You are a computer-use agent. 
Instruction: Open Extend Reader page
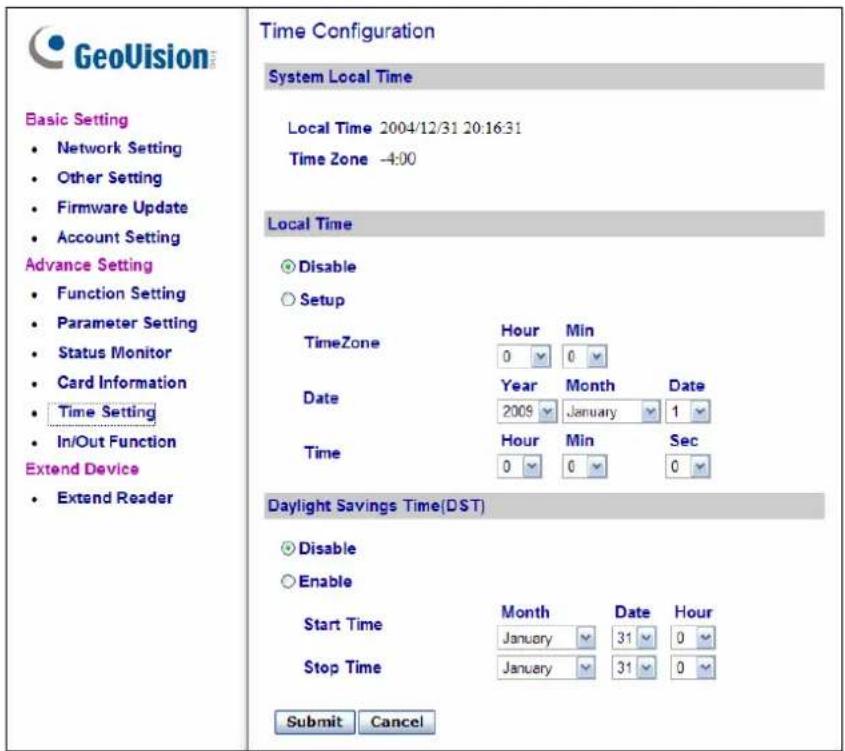[115, 498]
